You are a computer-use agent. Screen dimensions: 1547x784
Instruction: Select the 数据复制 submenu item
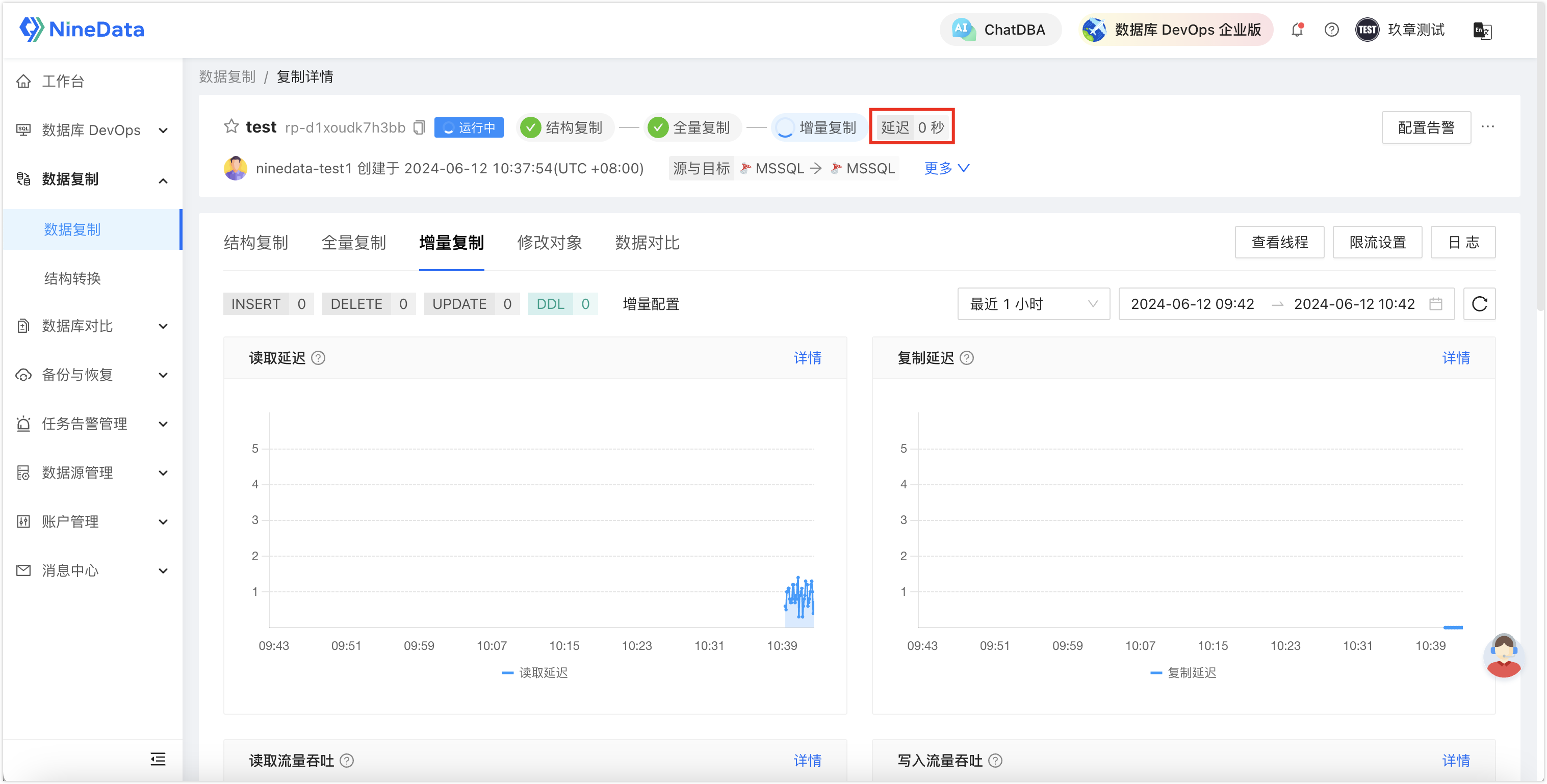pos(92,229)
